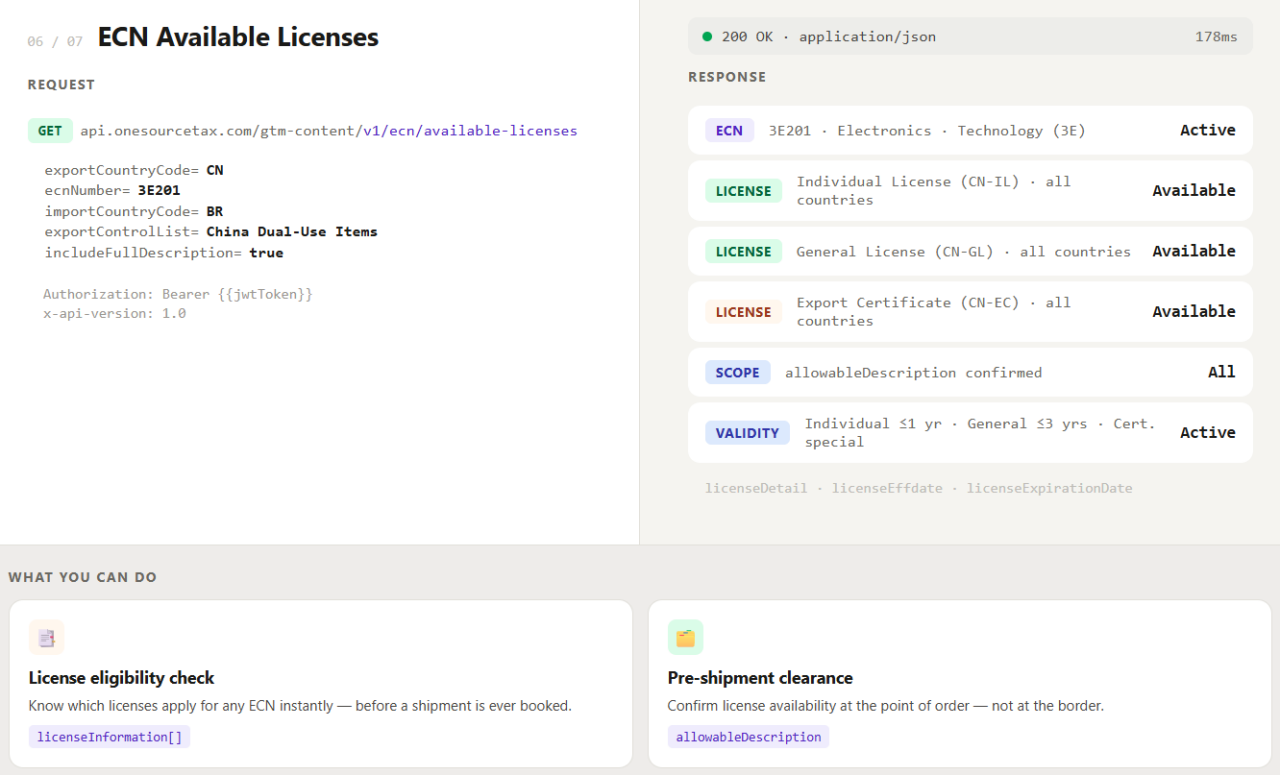
Task: Click the licenseInformation[] code tag
Action: point(109,737)
